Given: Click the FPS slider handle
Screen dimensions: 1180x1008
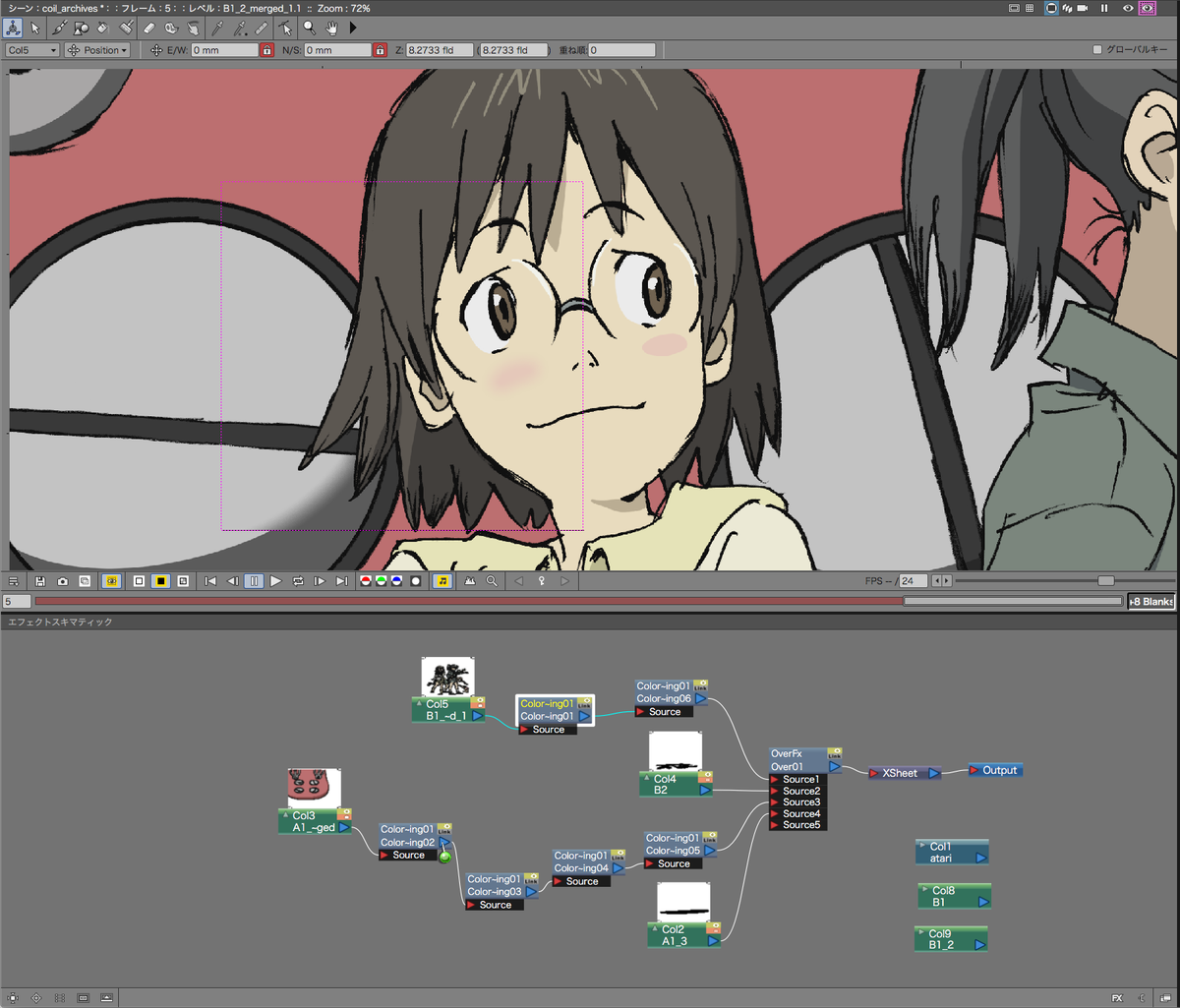Looking at the screenshot, I should [1106, 581].
